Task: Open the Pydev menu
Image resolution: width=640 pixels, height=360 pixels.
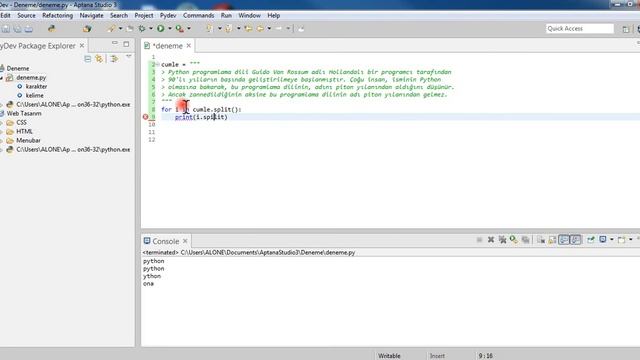Action: (168, 16)
